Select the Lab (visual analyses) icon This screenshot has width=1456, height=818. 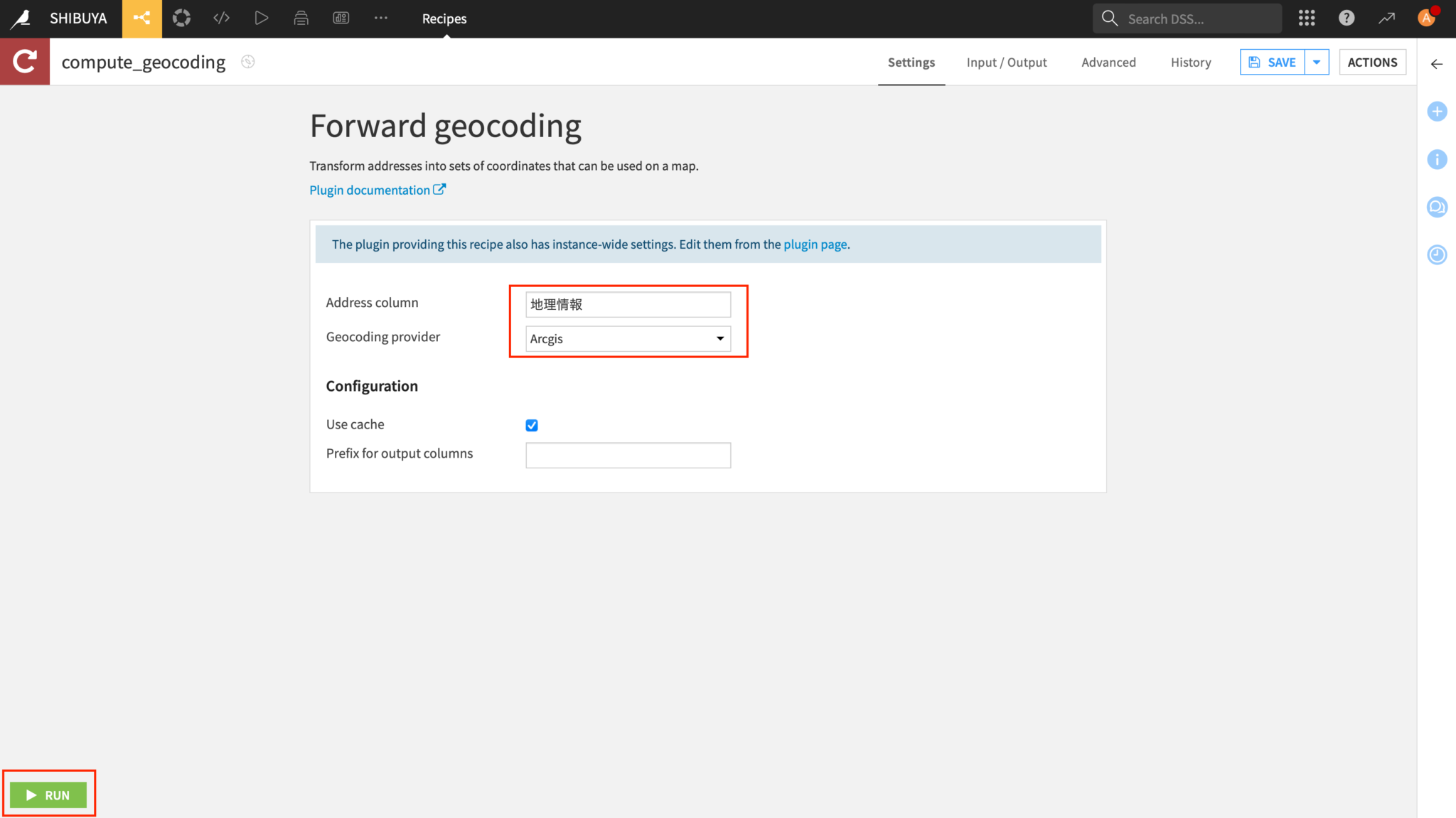pyautogui.click(x=181, y=18)
